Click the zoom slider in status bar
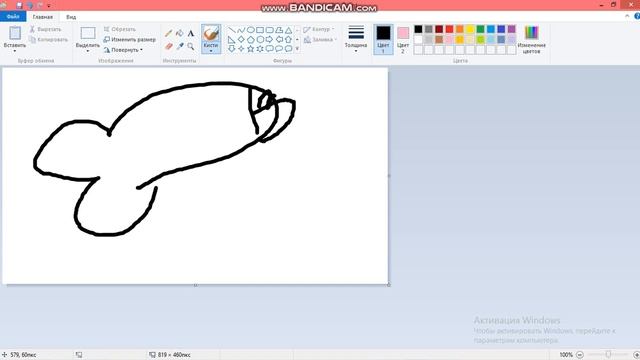640x360 pixels. pyautogui.click(x=608, y=355)
